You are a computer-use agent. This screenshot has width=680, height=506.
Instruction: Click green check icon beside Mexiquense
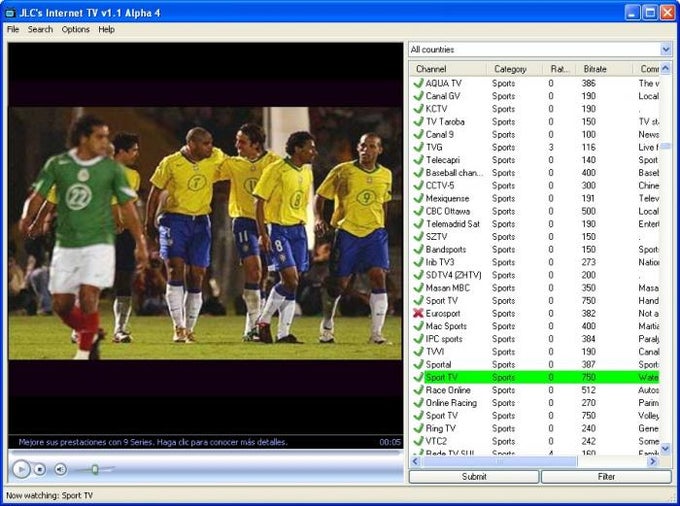[418, 198]
